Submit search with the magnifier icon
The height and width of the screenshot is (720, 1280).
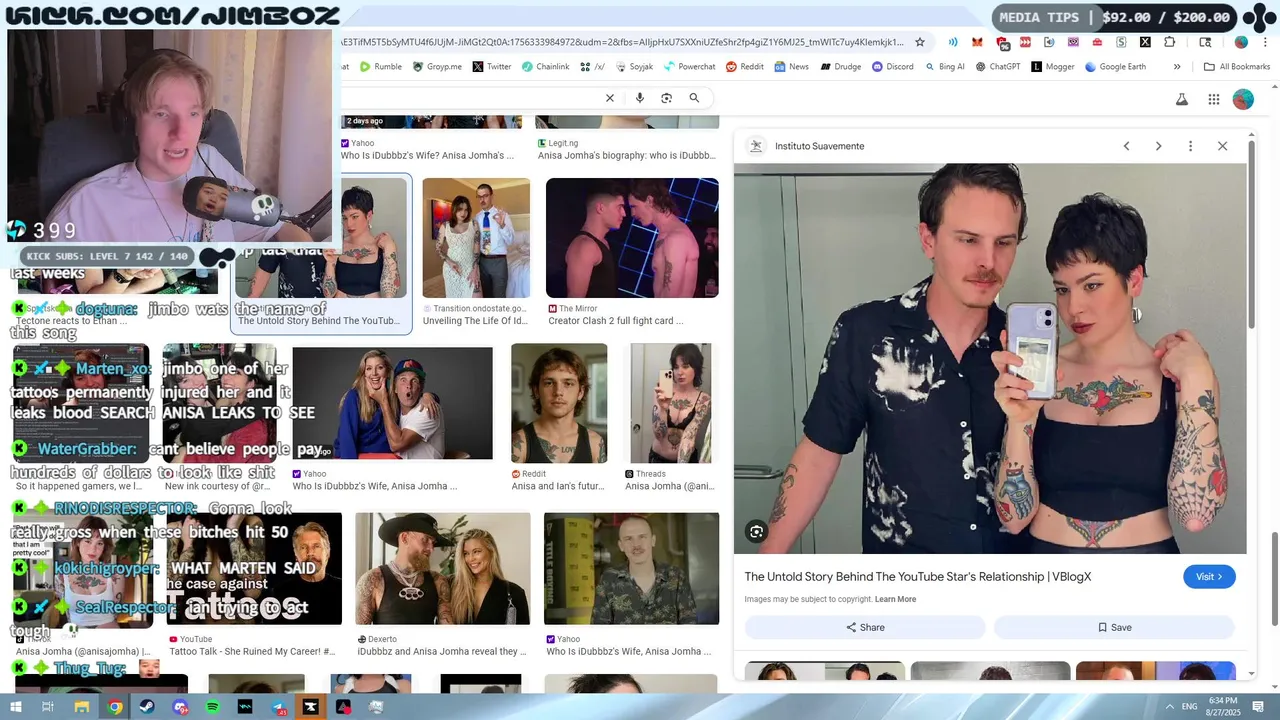point(694,98)
